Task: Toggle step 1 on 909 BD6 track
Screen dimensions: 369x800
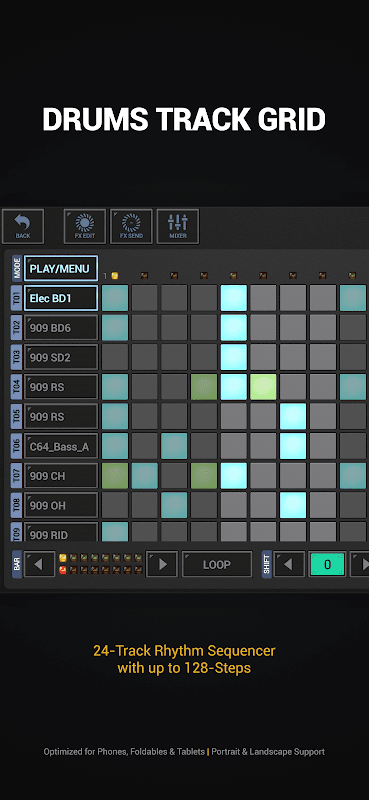Action: tap(115, 328)
